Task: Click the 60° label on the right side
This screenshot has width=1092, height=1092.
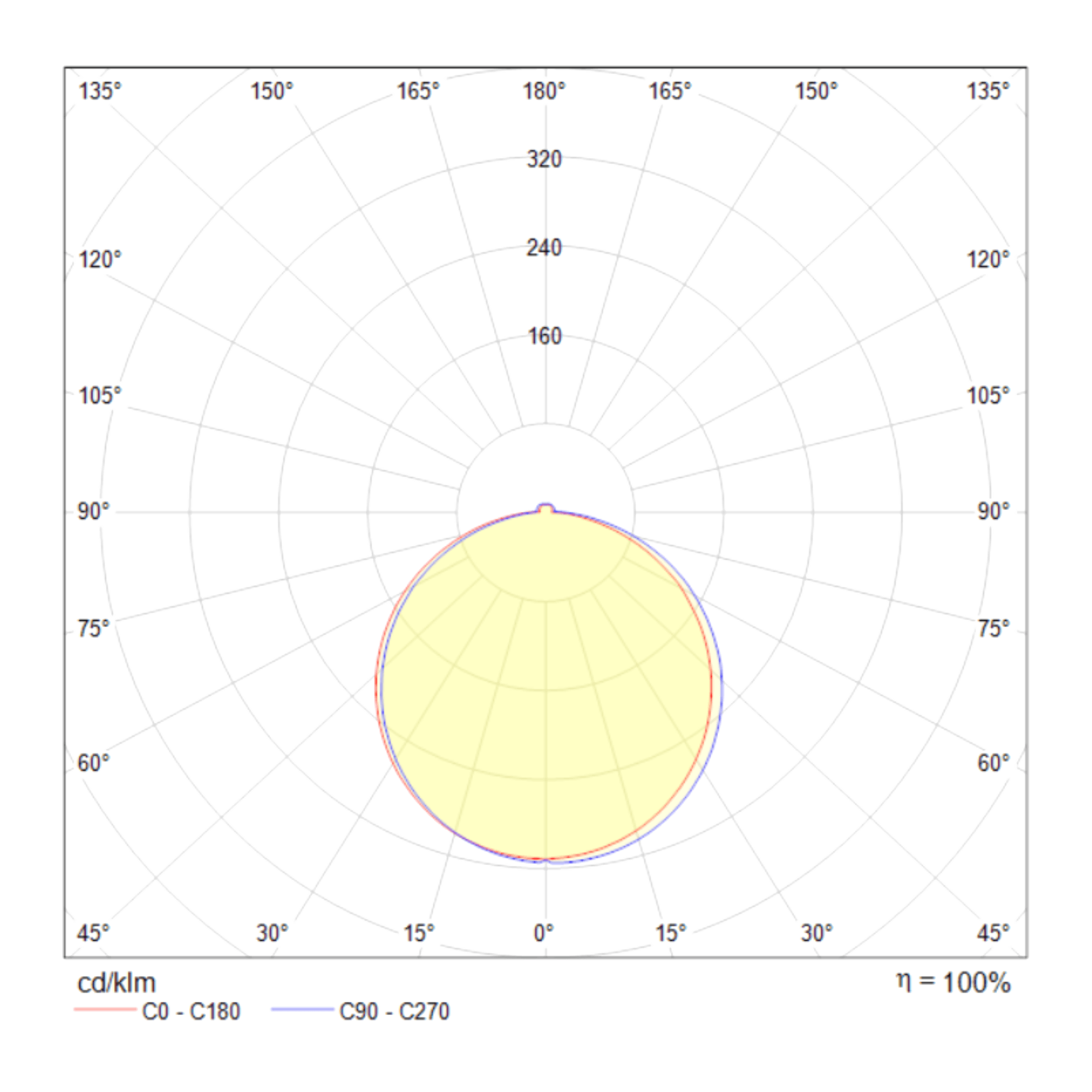Action: [994, 763]
